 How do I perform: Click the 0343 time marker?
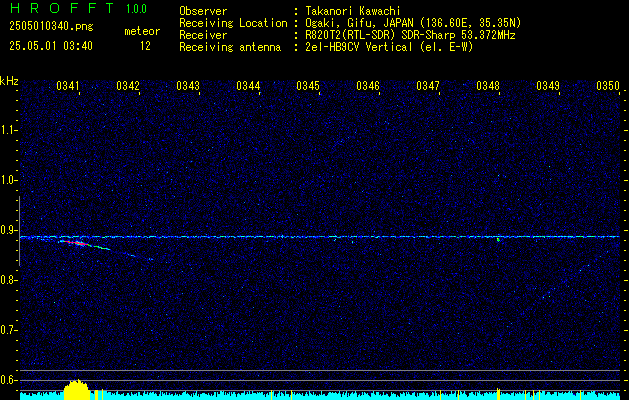click(188, 86)
